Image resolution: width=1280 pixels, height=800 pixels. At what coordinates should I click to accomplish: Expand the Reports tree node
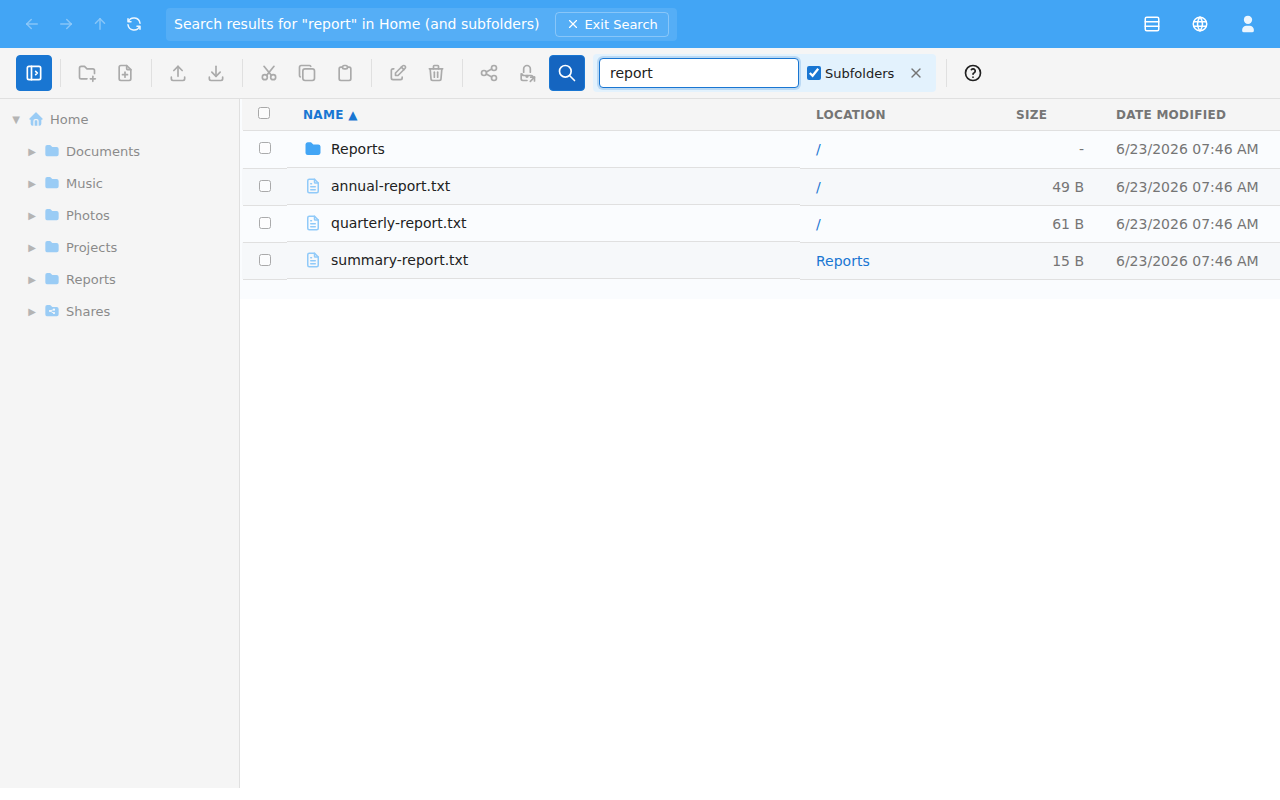[32, 280]
